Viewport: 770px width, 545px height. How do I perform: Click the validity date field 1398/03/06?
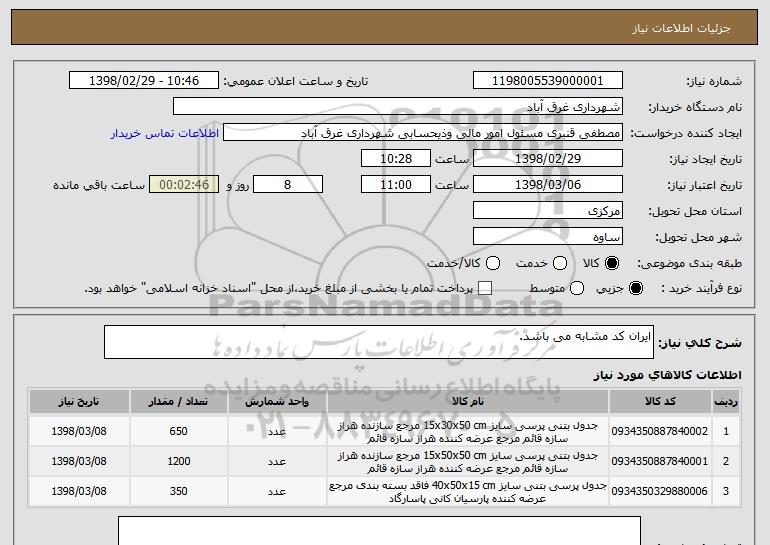pyautogui.click(x=548, y=185)
